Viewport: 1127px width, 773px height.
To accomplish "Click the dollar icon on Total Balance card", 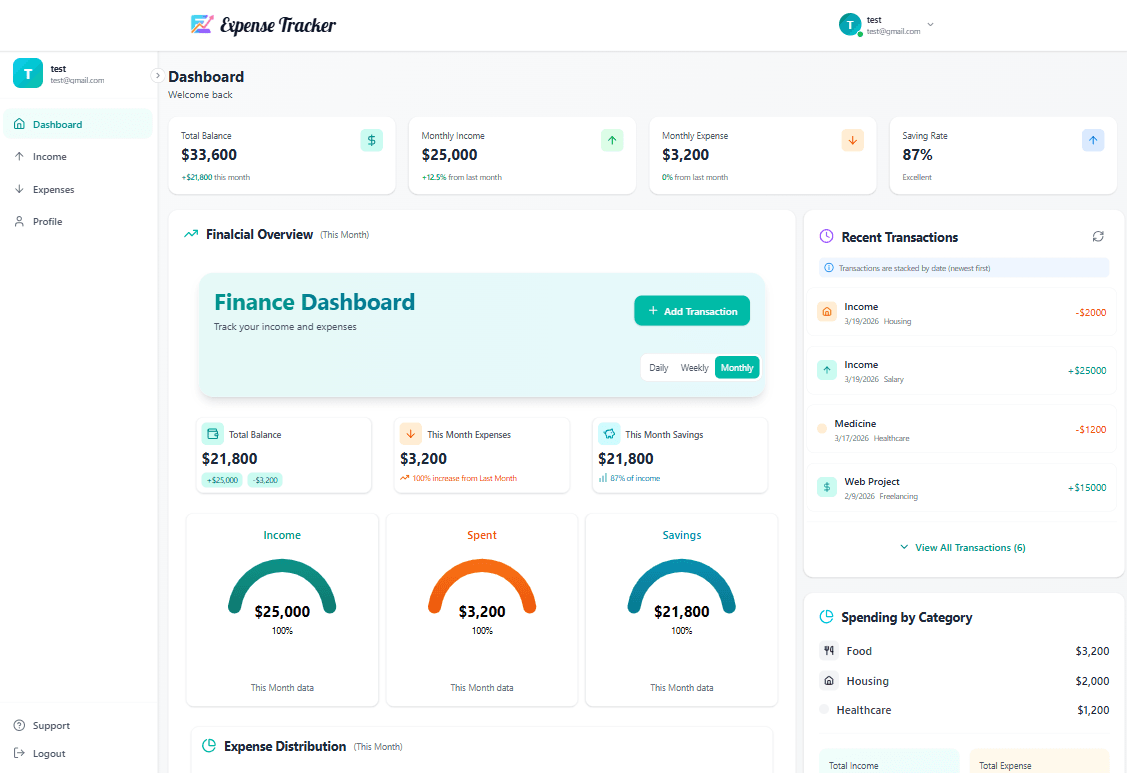I will click(x=372, y=140).
